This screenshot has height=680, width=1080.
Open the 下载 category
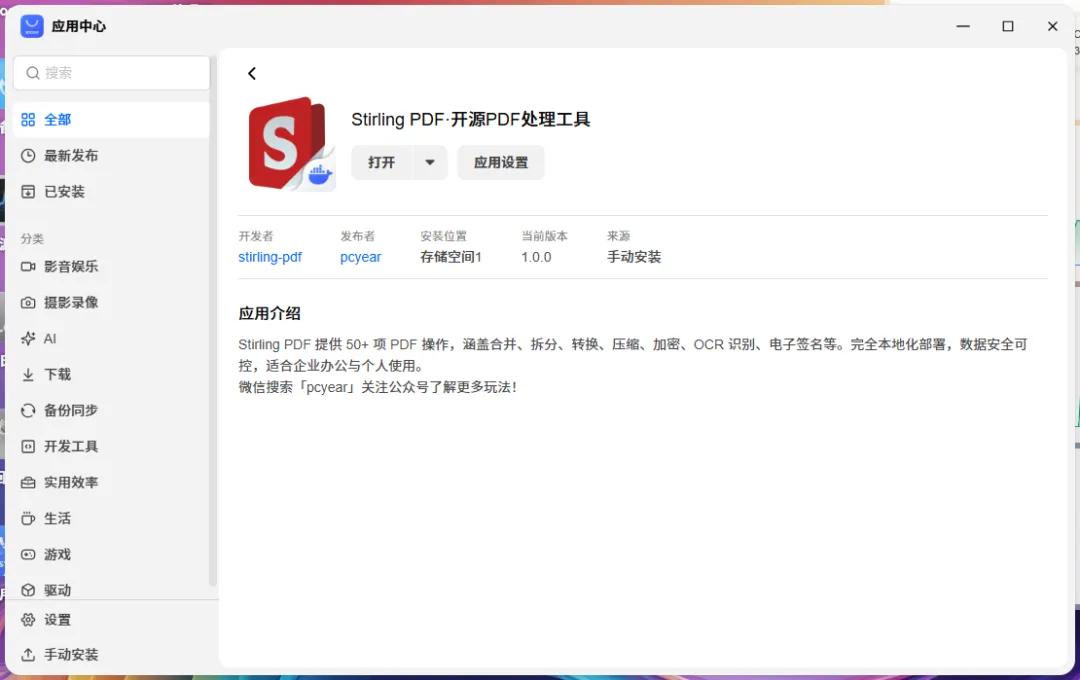tap(58, 374)
